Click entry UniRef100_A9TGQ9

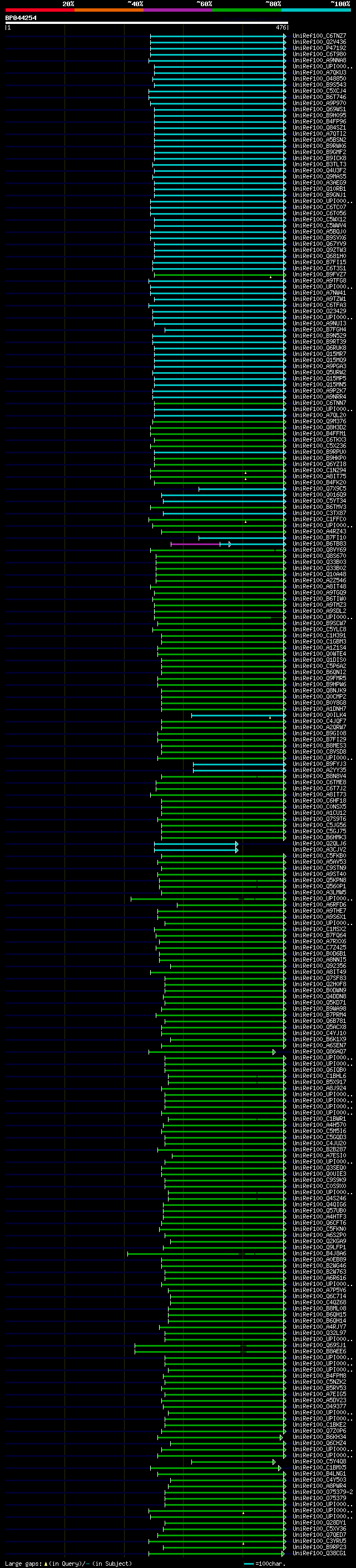tap(319, 592)
